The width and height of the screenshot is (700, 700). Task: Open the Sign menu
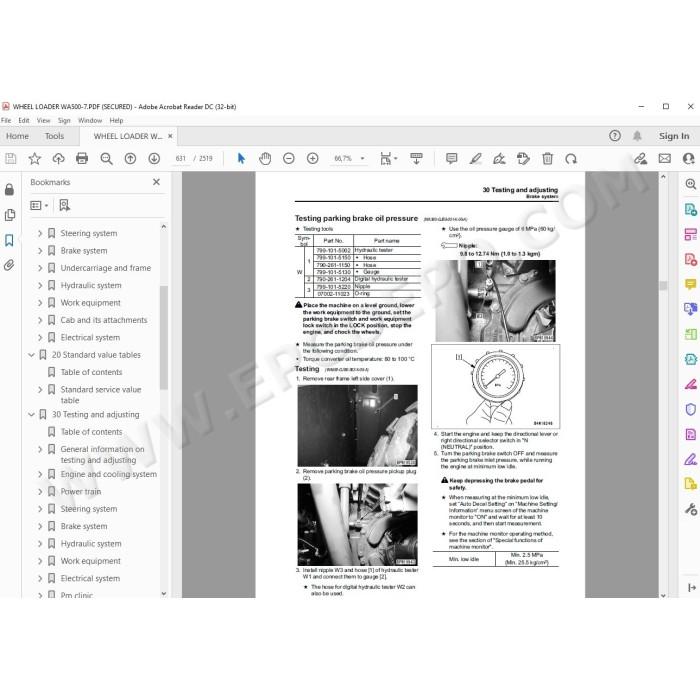point(64,121)
